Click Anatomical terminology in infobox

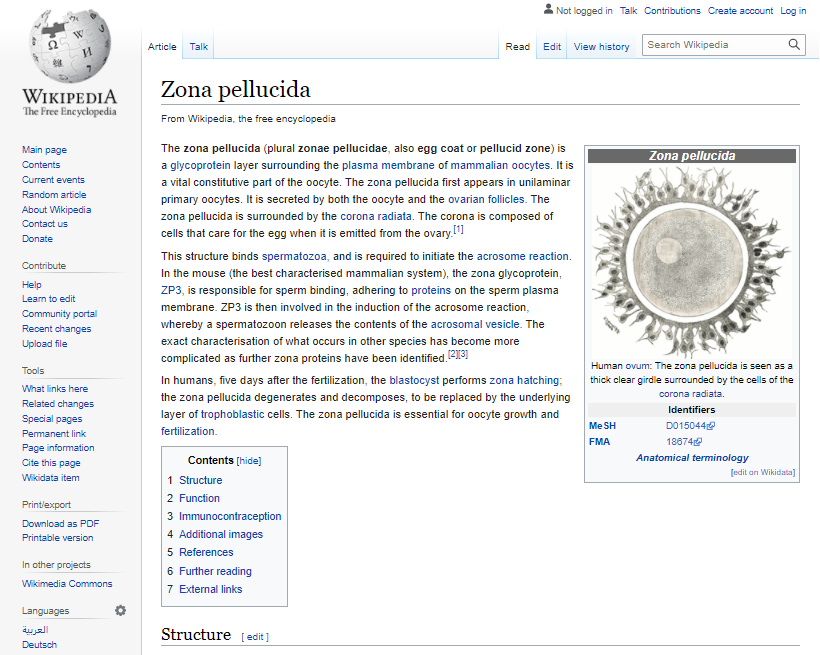(692, 458)
